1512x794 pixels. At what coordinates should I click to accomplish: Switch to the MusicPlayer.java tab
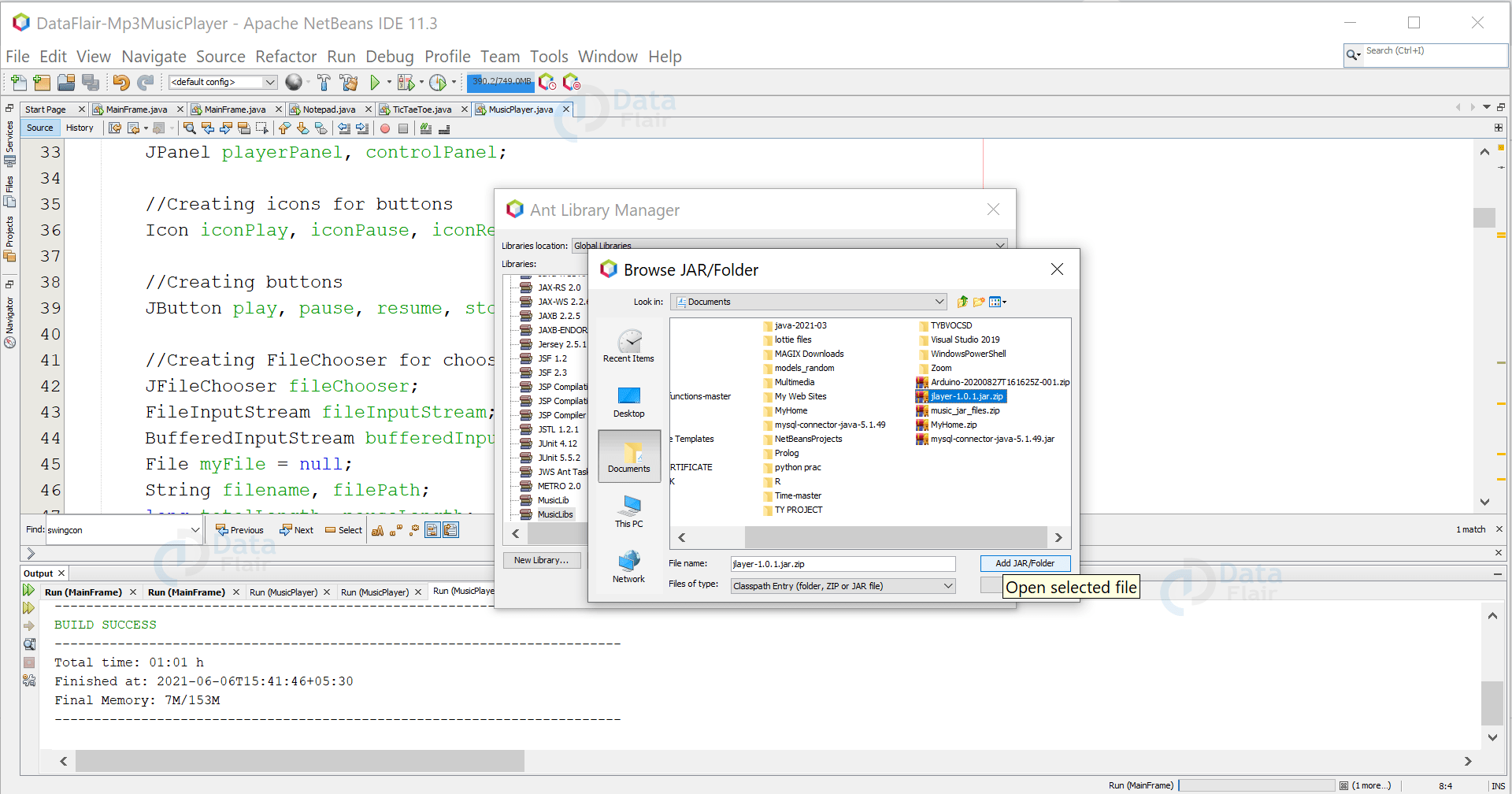point(520,109)
